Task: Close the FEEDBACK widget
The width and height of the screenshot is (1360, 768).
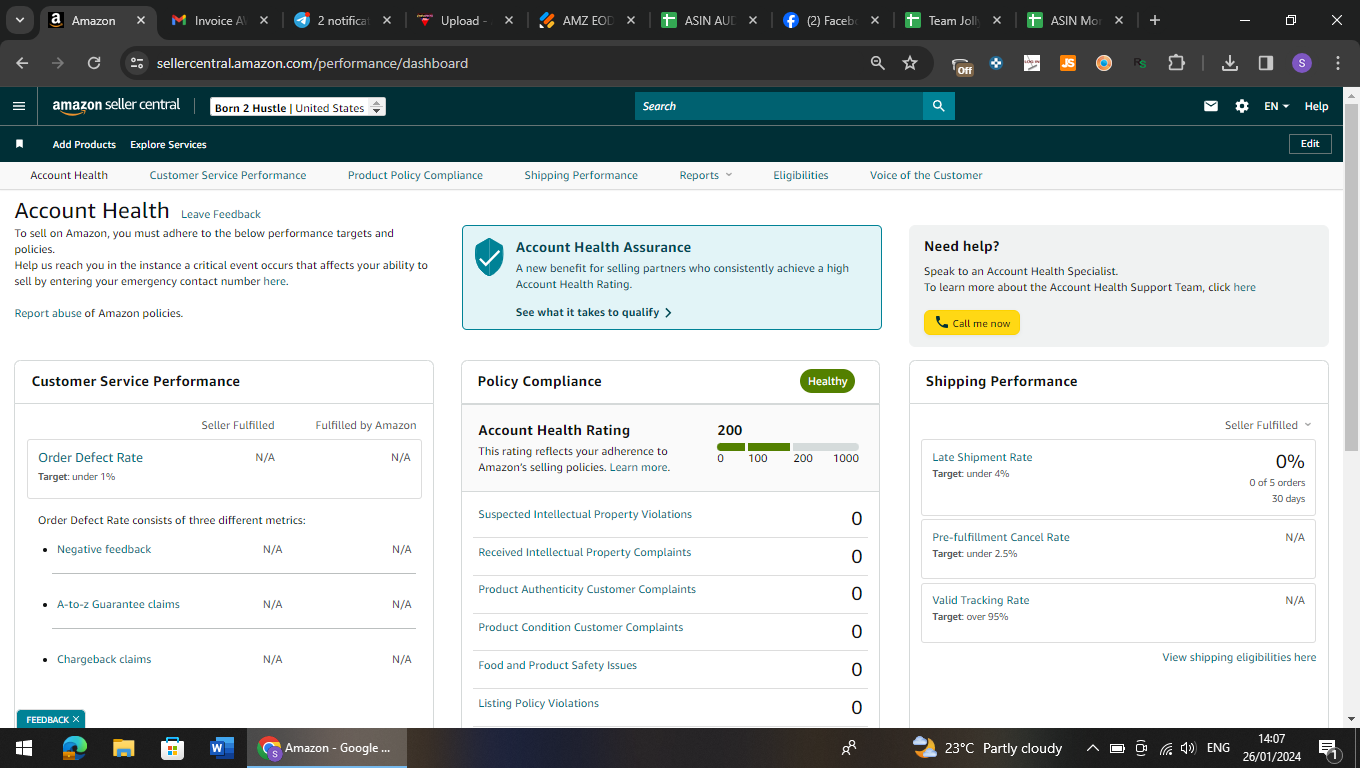Action: 76,719
